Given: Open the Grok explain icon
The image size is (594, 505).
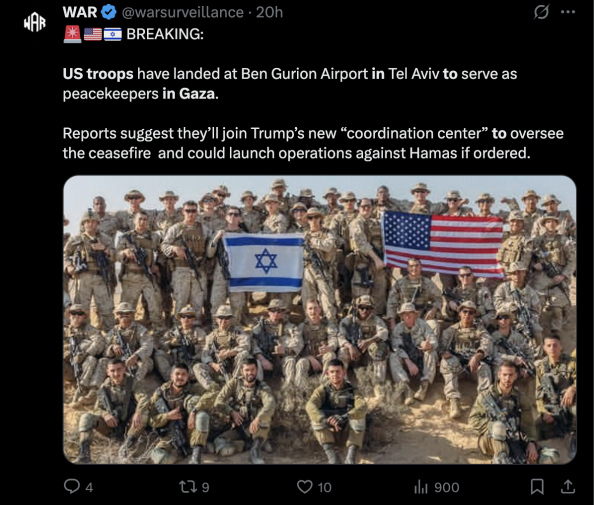Looking at the screenshot, I should pos(541,13).
